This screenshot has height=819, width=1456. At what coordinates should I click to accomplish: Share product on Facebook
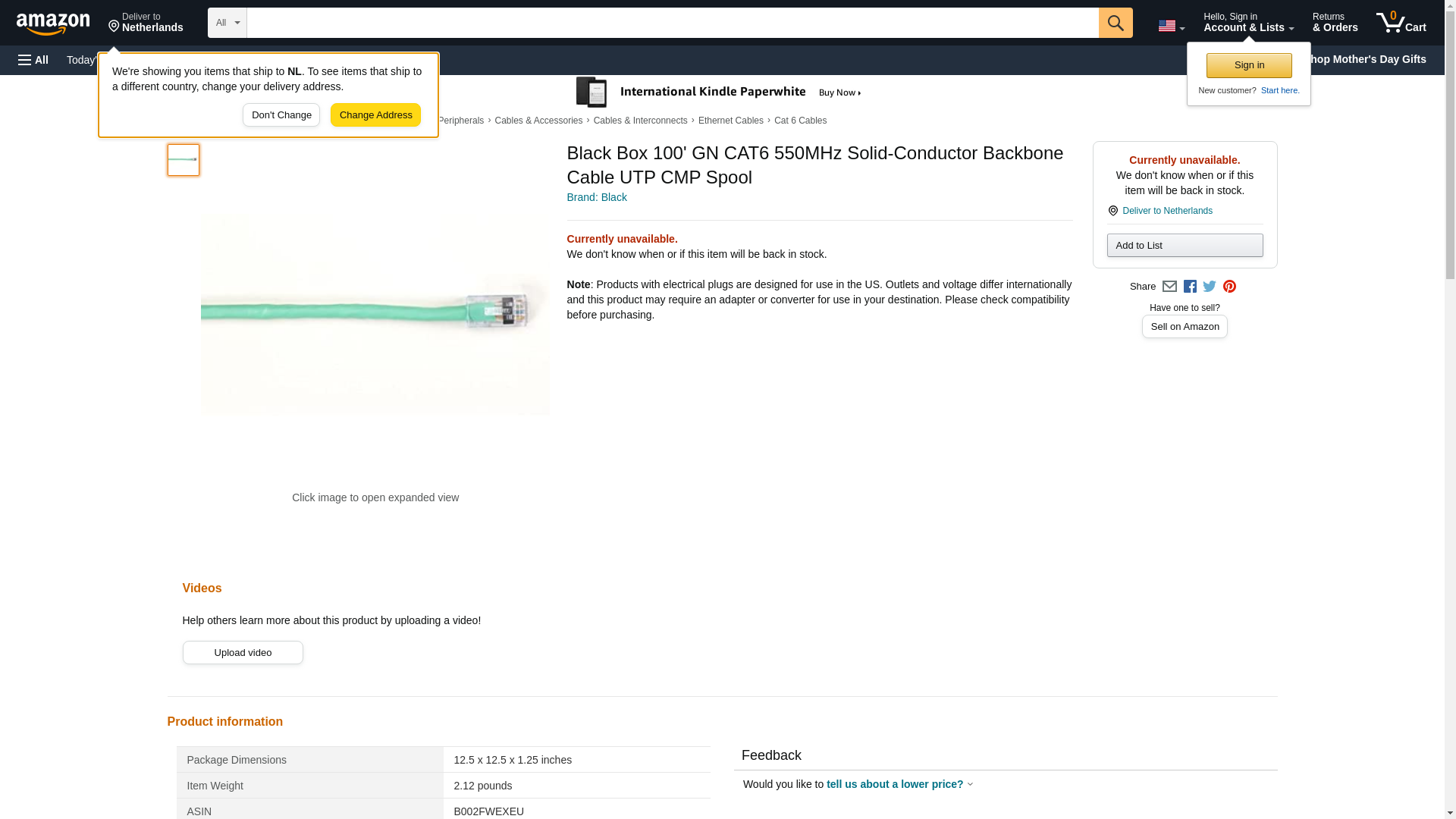coord(1190,287)
